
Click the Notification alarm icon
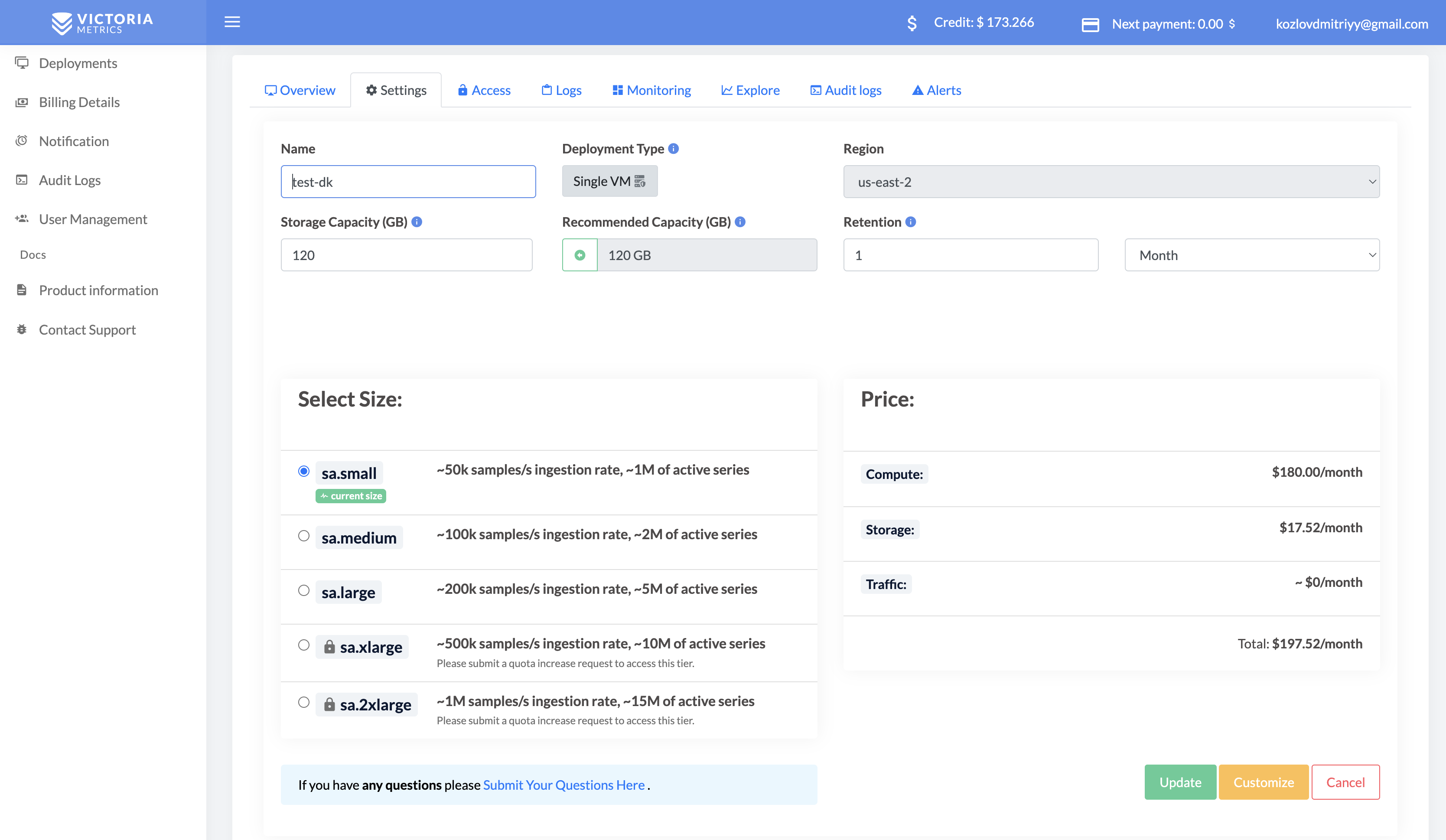click(x=22, y=140)
